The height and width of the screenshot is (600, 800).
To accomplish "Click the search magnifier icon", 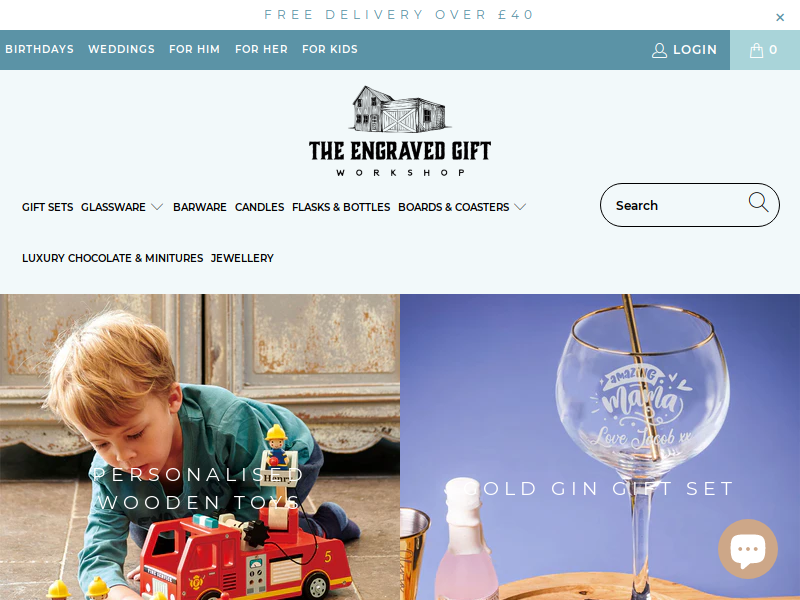I will (x=758, y=203).
